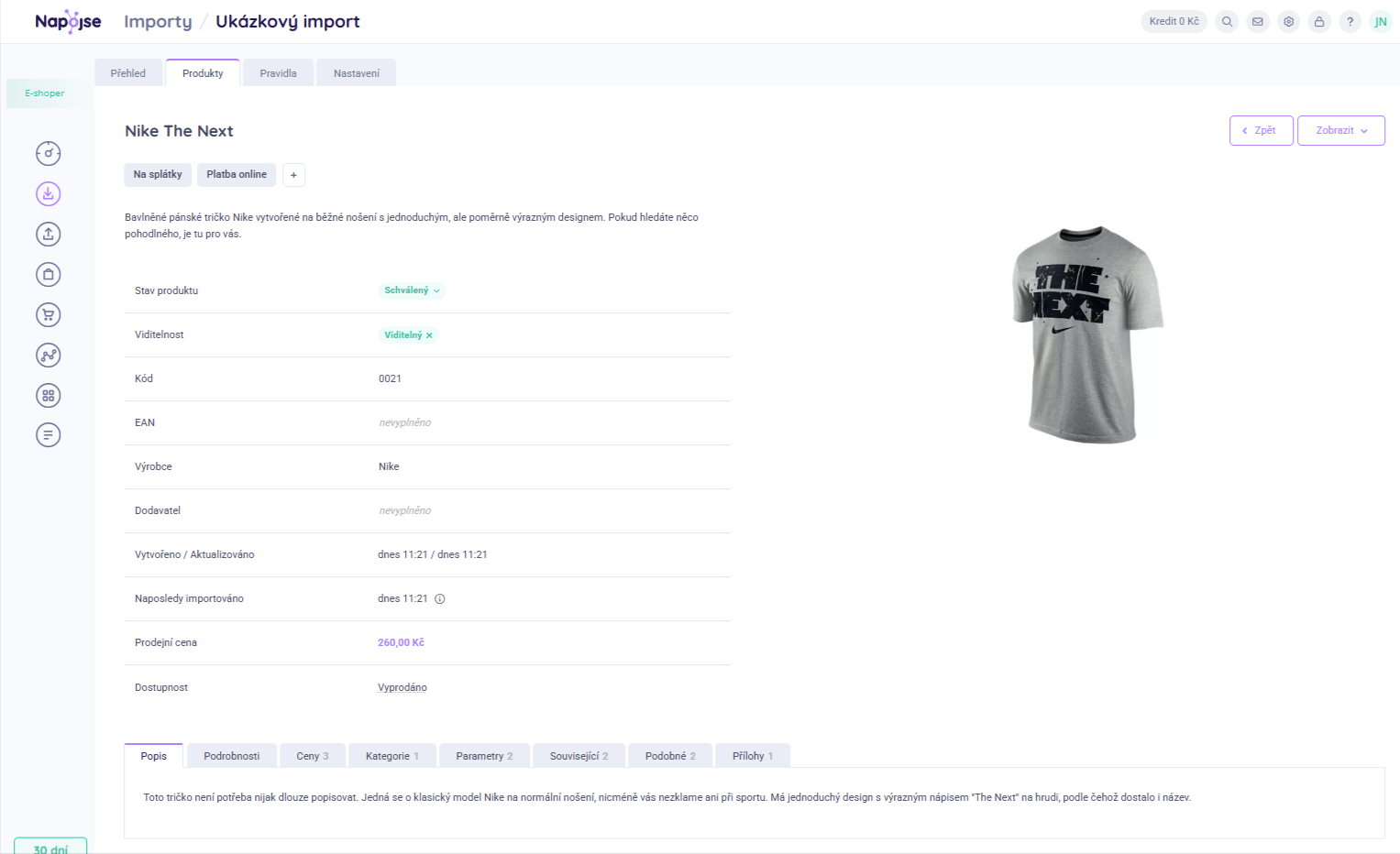Add a new tag with the plus button

[x=293, y=175]
